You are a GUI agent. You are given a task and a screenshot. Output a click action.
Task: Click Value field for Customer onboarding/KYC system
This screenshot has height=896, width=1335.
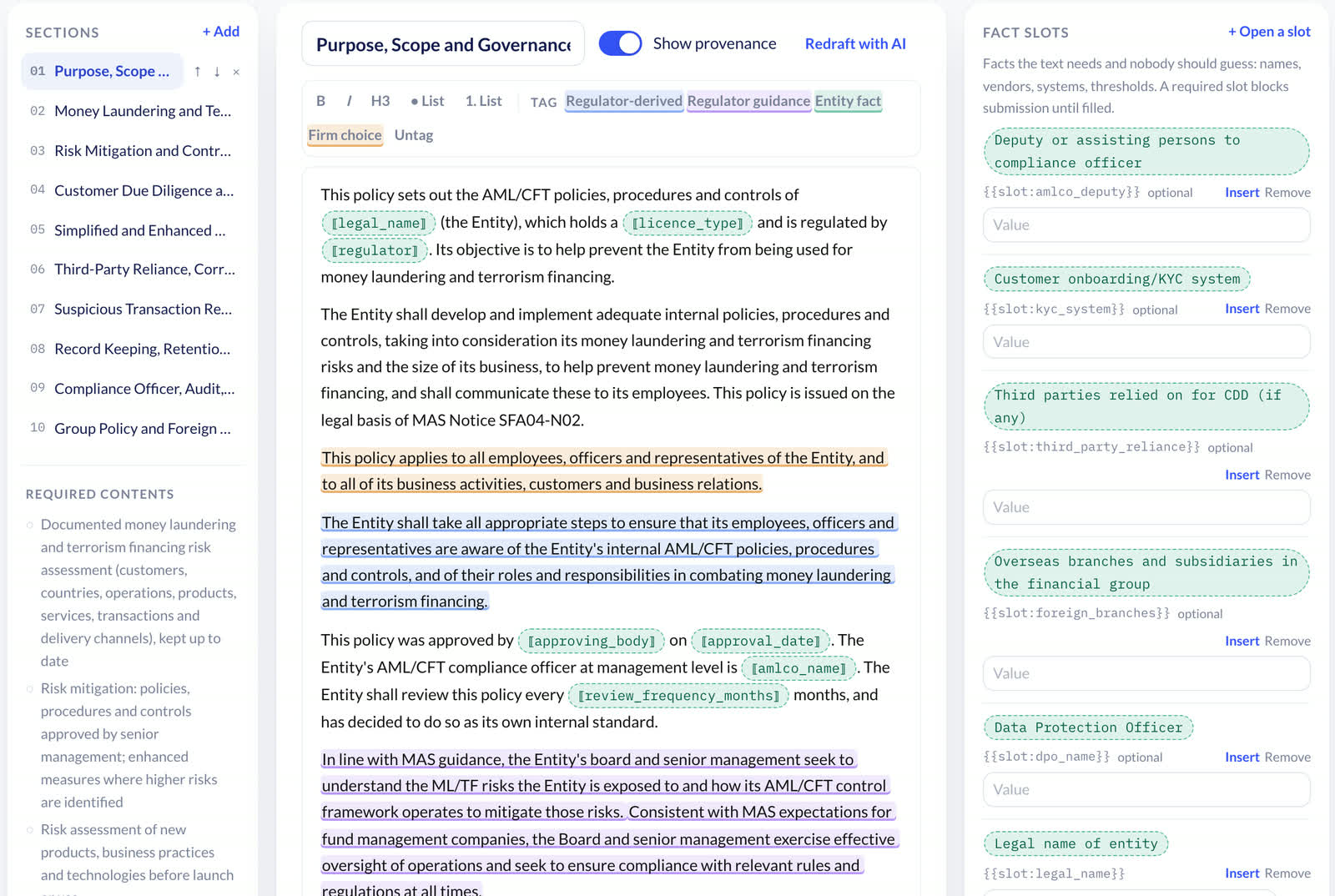coord(1146,342)
